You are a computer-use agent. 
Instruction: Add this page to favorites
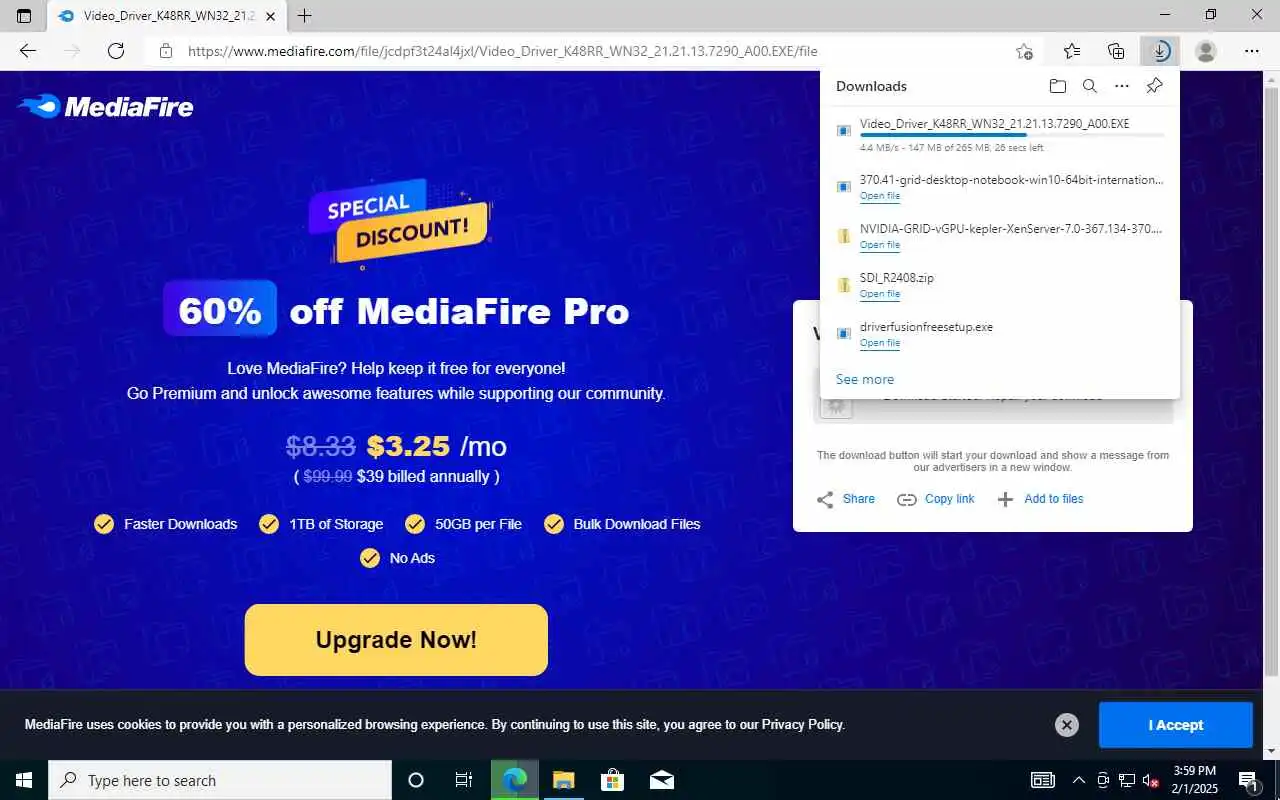pyautogui.click(x=1024, y=51)
